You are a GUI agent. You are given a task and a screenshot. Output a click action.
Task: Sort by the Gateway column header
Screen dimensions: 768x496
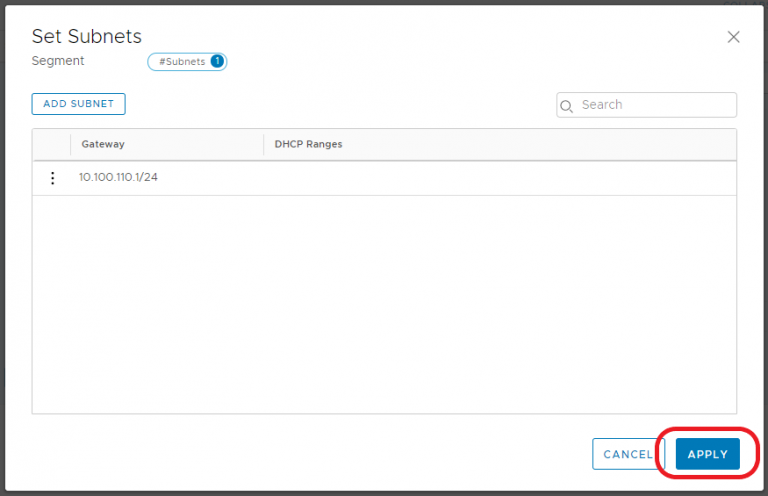103,144
